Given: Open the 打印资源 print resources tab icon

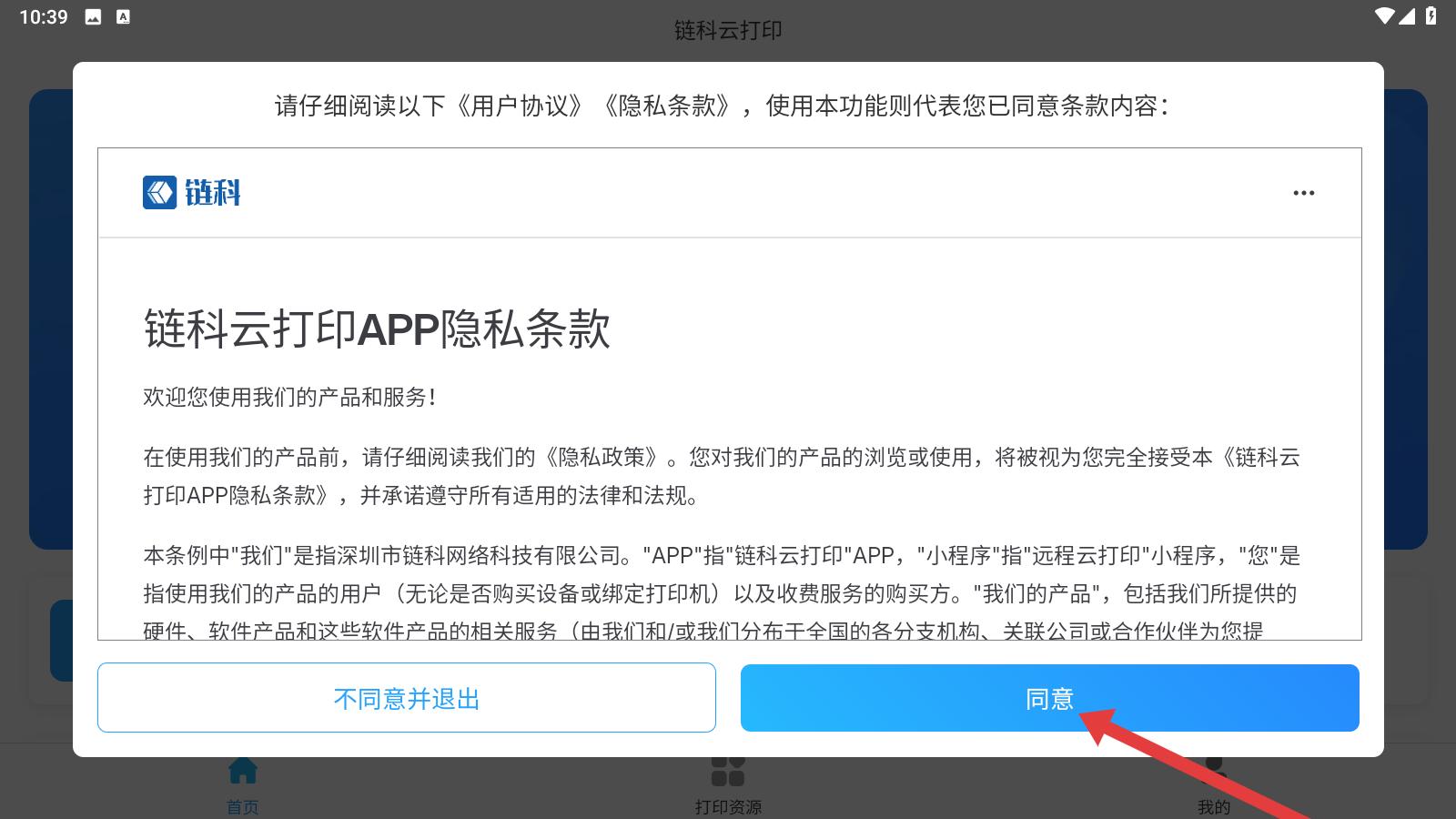Looking at the screenshot, I should click(x=728, y=771).
